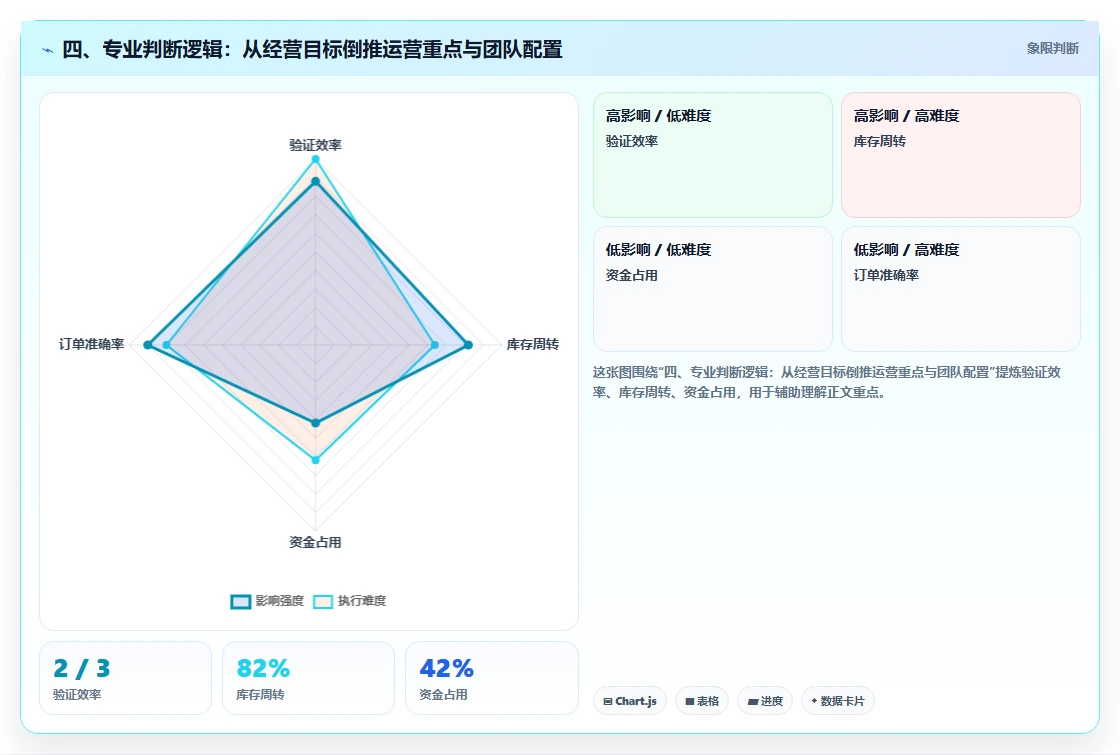
Task: Click the 订单准确率 axis label on the radar
Action: (91, 344)
